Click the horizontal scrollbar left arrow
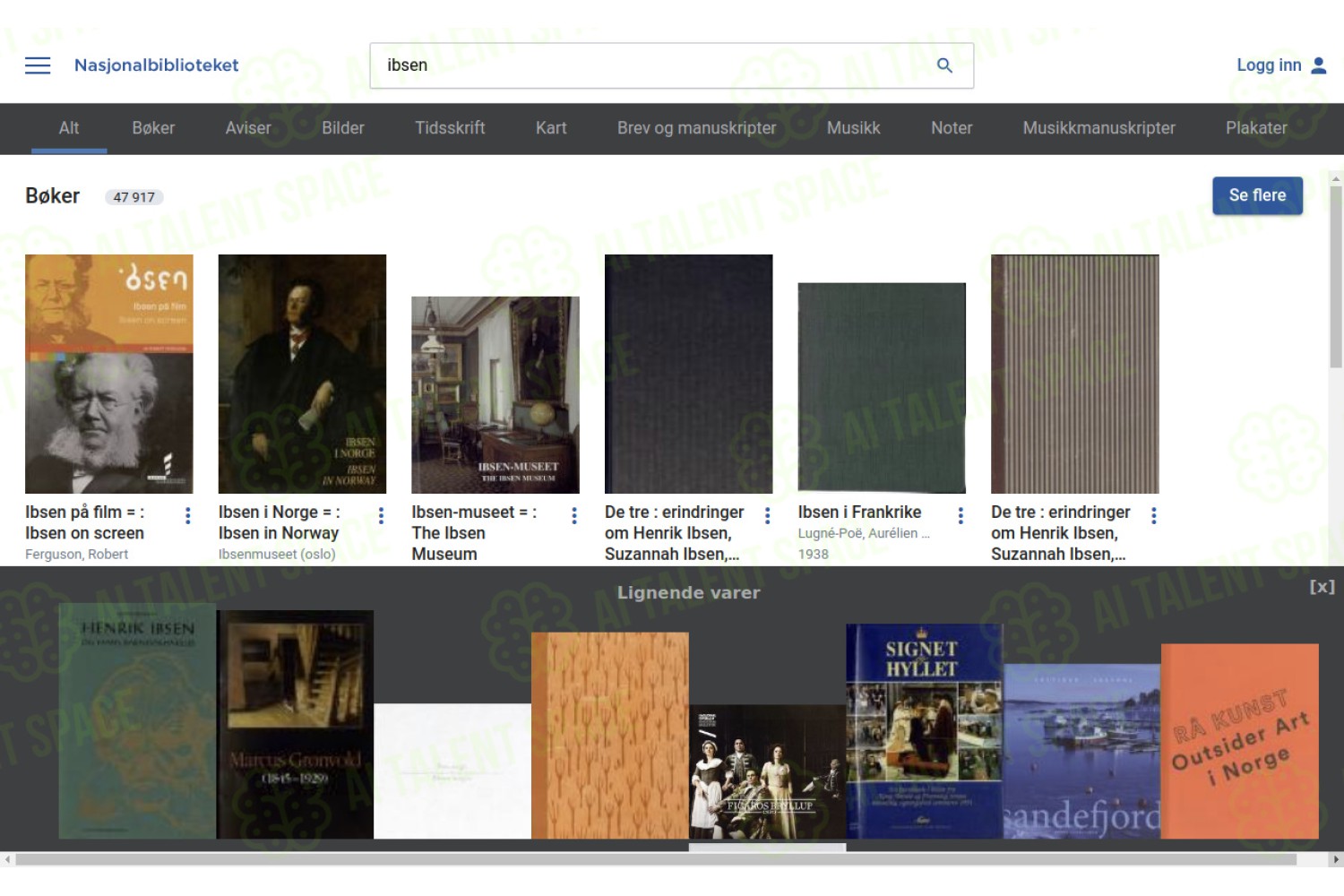The width and height of the screenshot is (1344, 896). [x=7, y=859]
